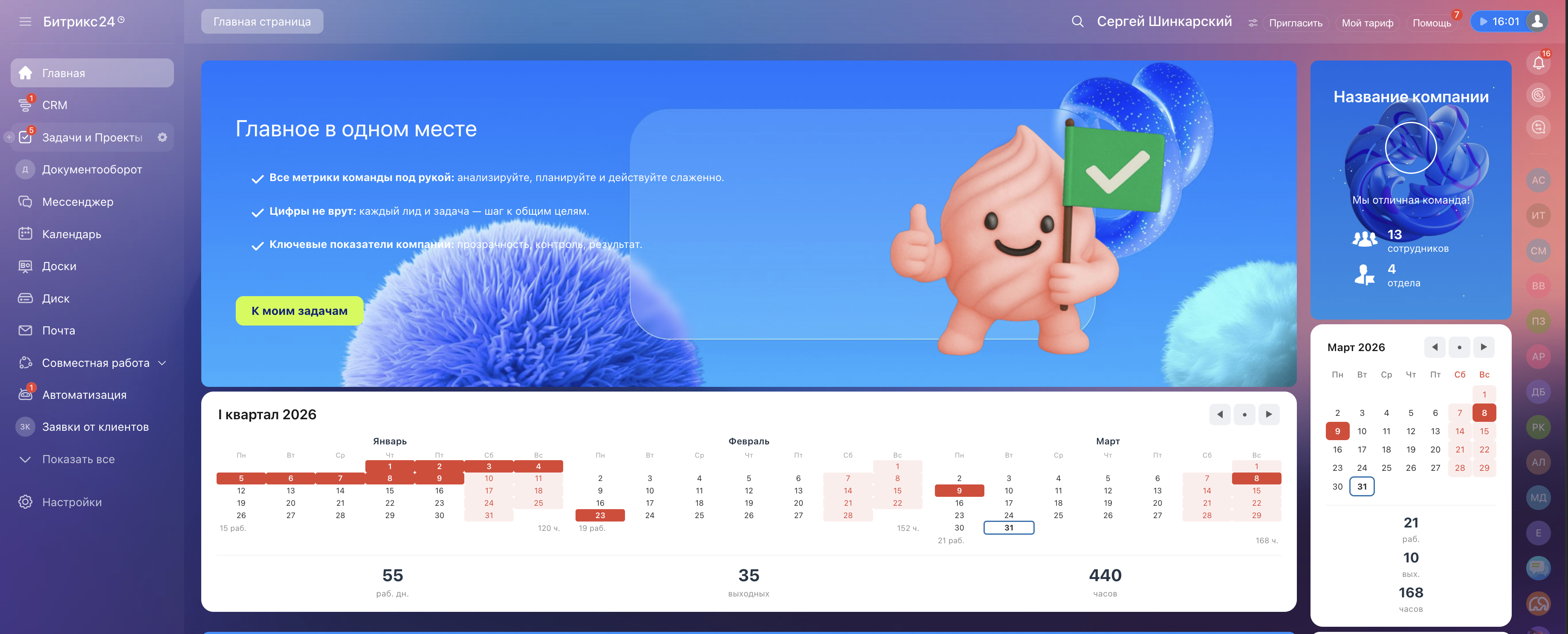Expand Показать все menu items

click(78, 459)
